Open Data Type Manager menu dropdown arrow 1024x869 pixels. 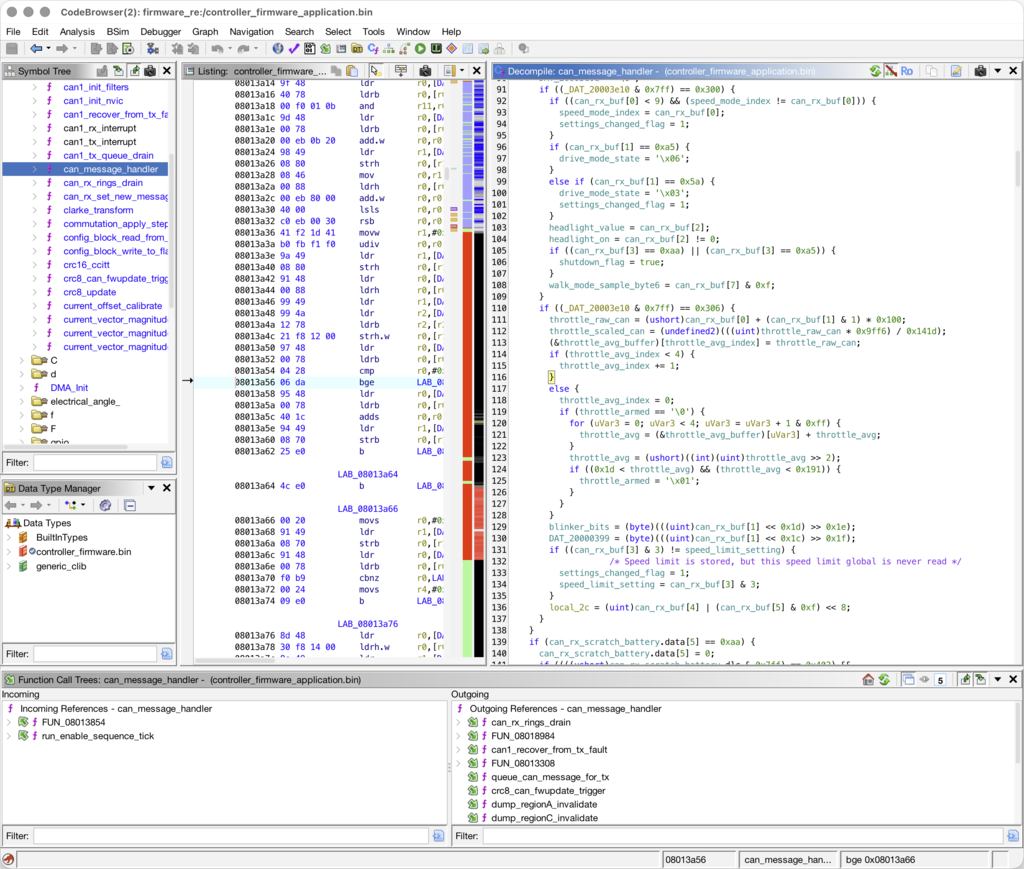pos(152,488)
